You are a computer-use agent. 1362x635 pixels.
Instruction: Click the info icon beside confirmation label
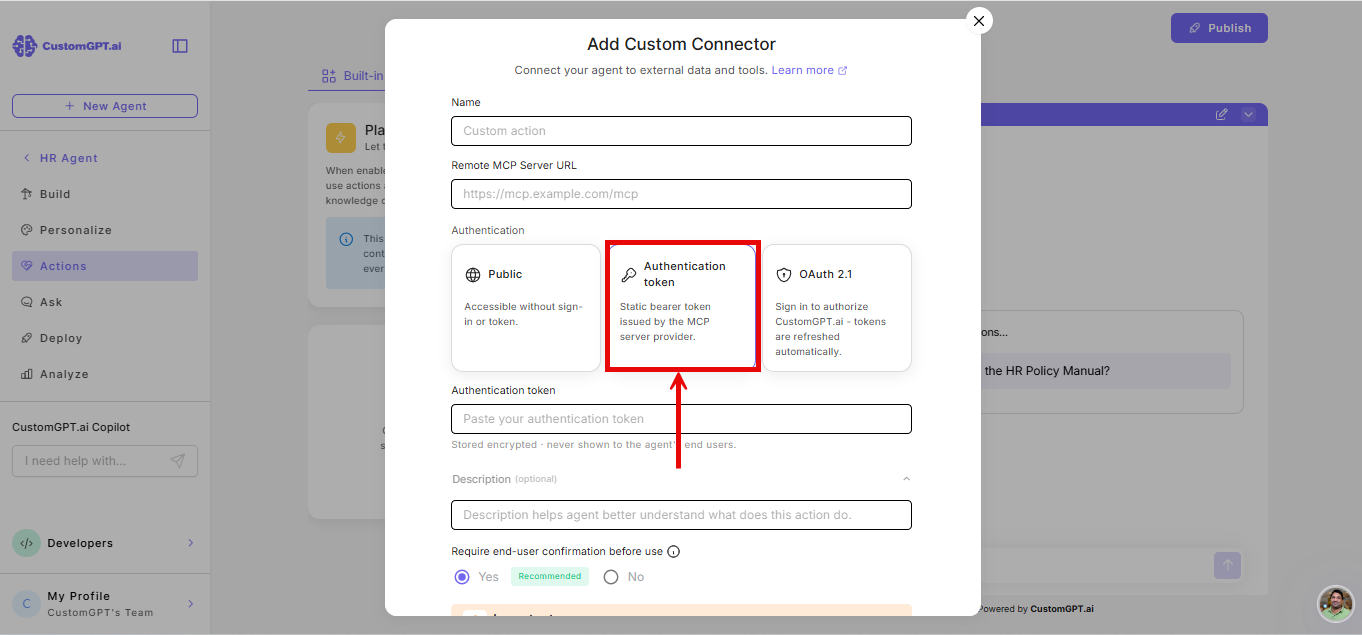click(x=674, y=551)
